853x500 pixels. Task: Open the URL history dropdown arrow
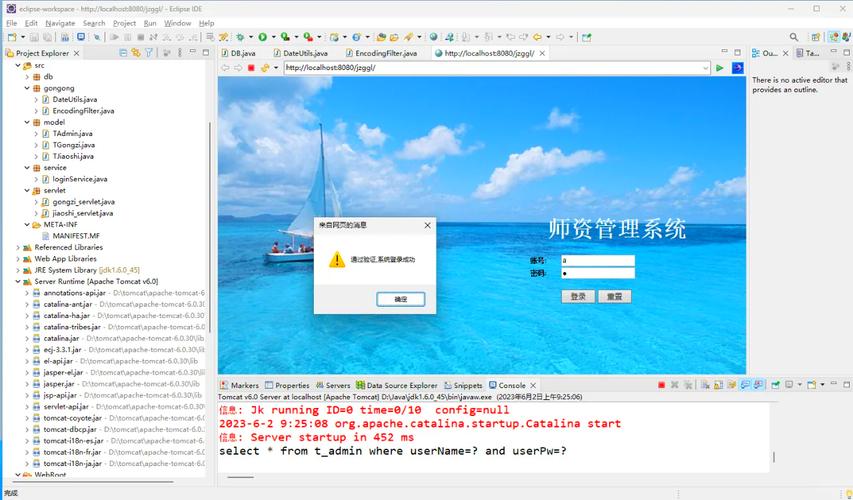(x=706, y=68)
